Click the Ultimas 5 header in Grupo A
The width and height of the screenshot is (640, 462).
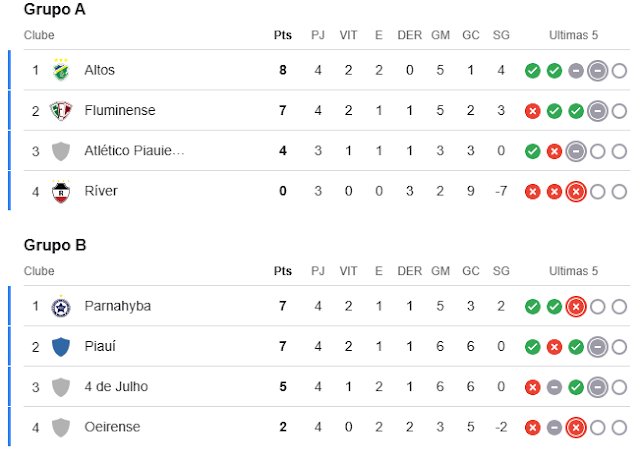coord(573,35)
